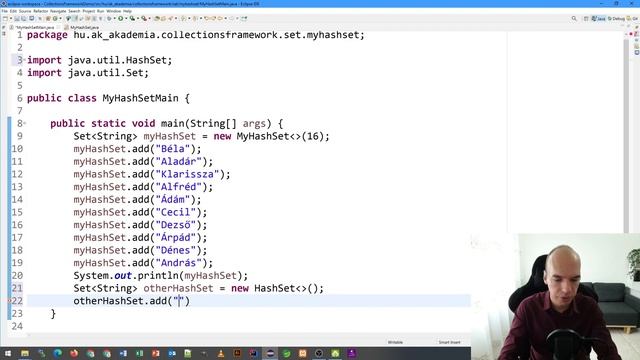This screenshot has width=640, height=360.
Task: Open PowerPoint from the taskbar
Action: (x=156, y=353)
